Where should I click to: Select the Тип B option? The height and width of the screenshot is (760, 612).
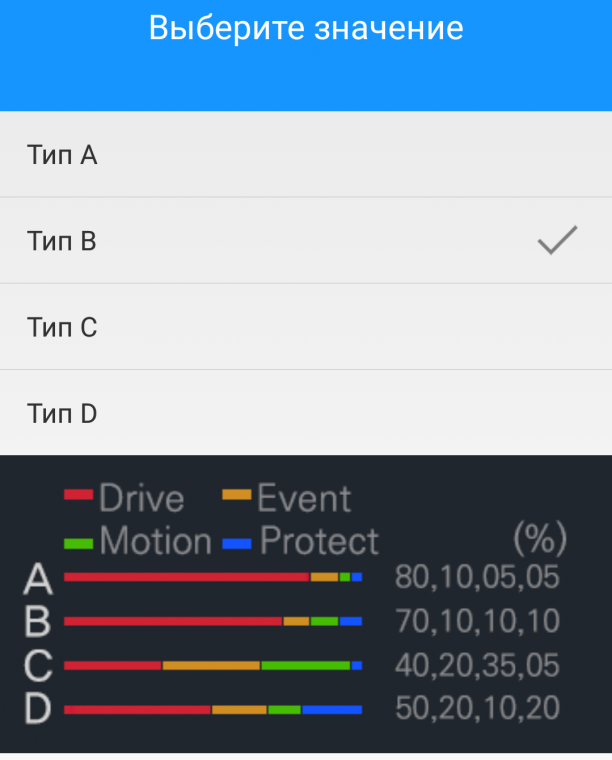pos(306,240)
